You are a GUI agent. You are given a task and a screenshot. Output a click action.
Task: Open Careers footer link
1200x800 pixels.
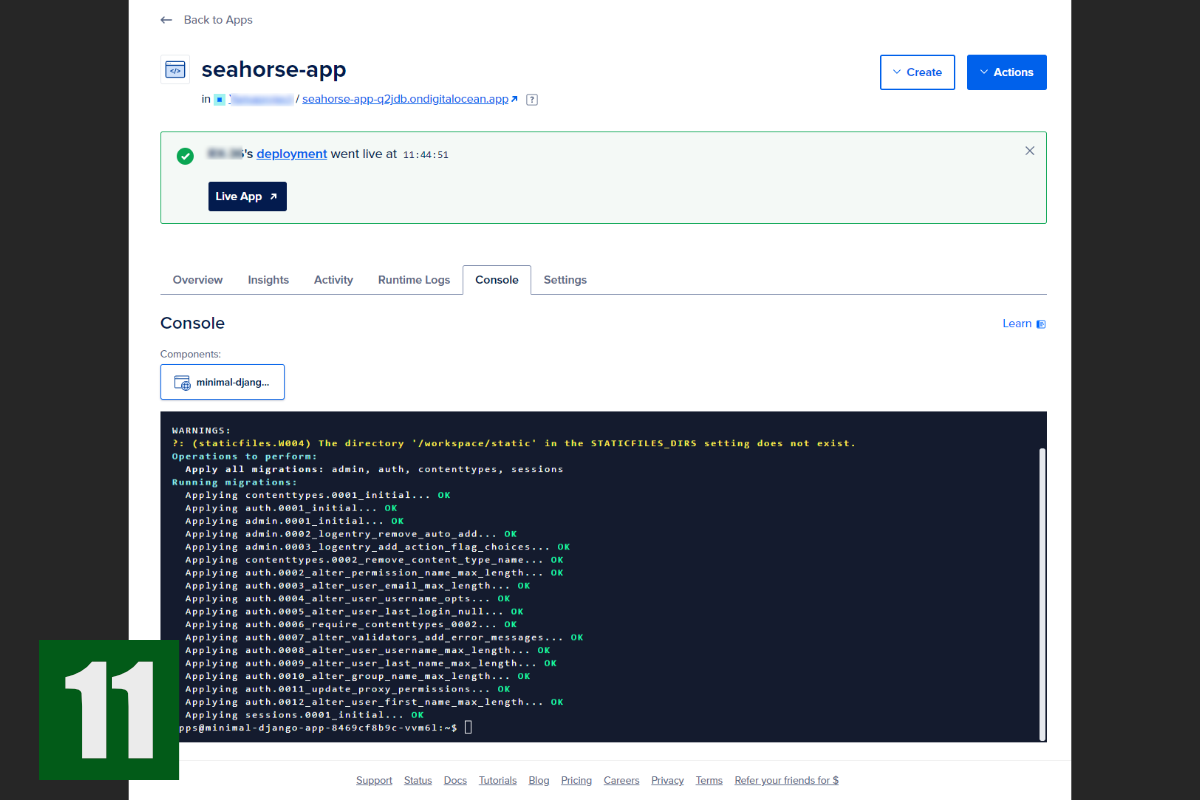pyautogui.click(x=621, y=780)
